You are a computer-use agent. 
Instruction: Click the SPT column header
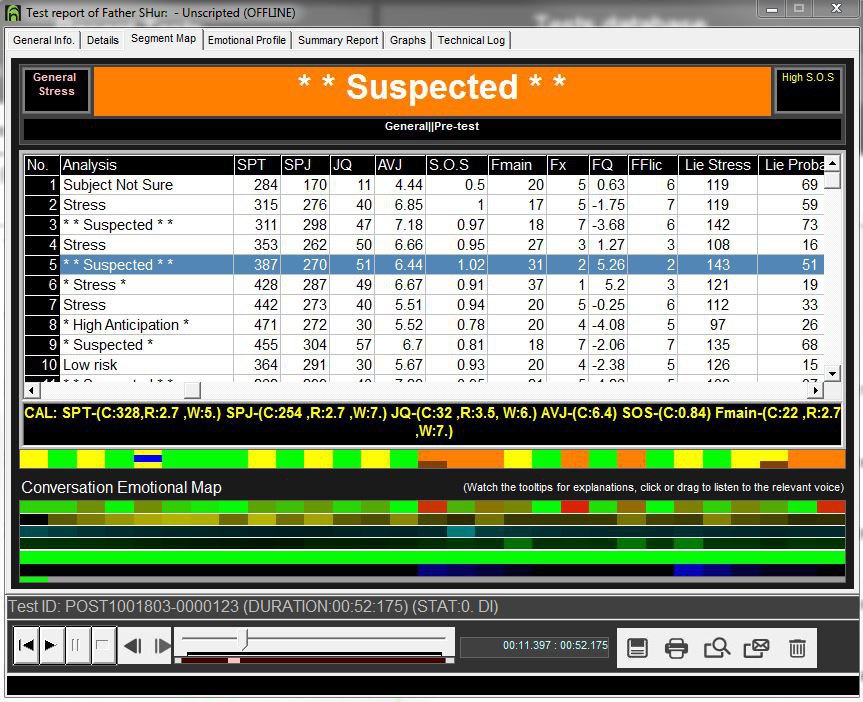(257, 165)
